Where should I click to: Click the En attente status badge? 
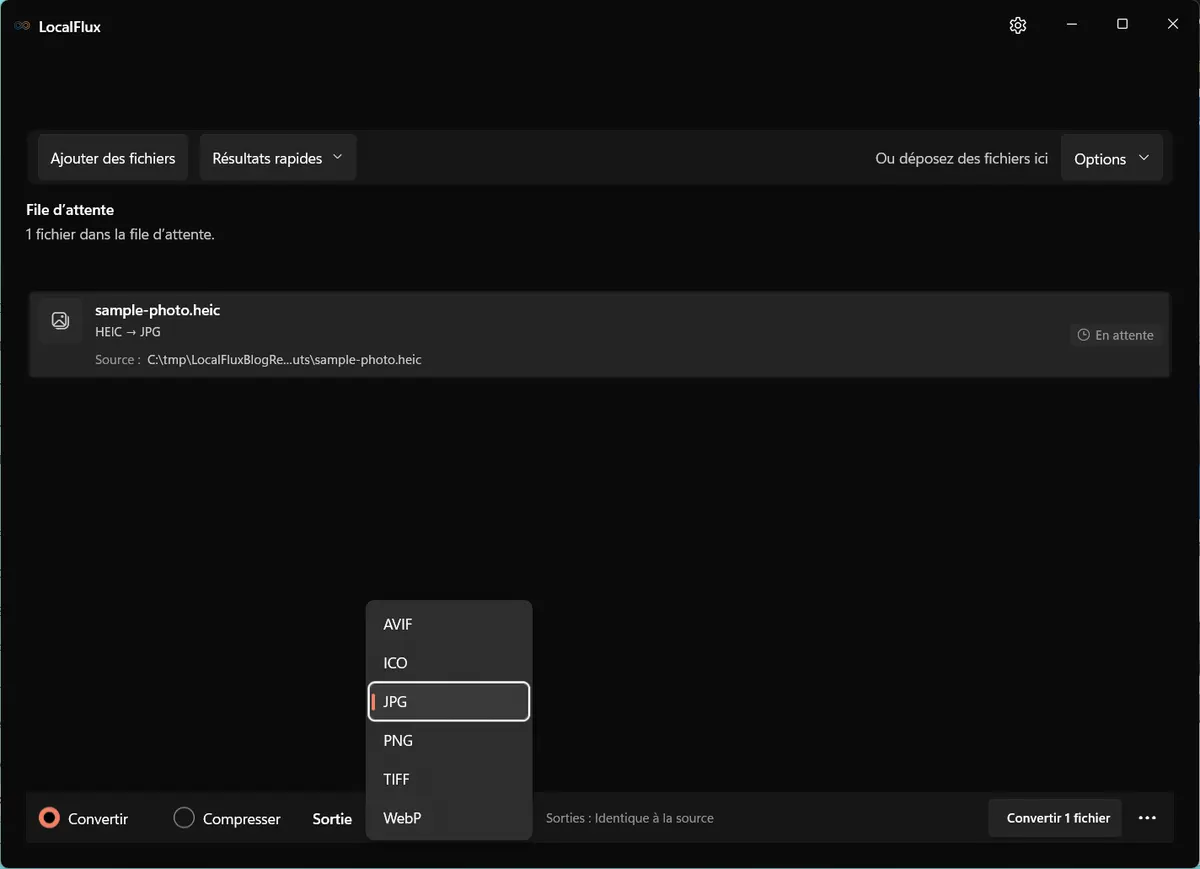pyautogui.click(x=1115, y=335)
